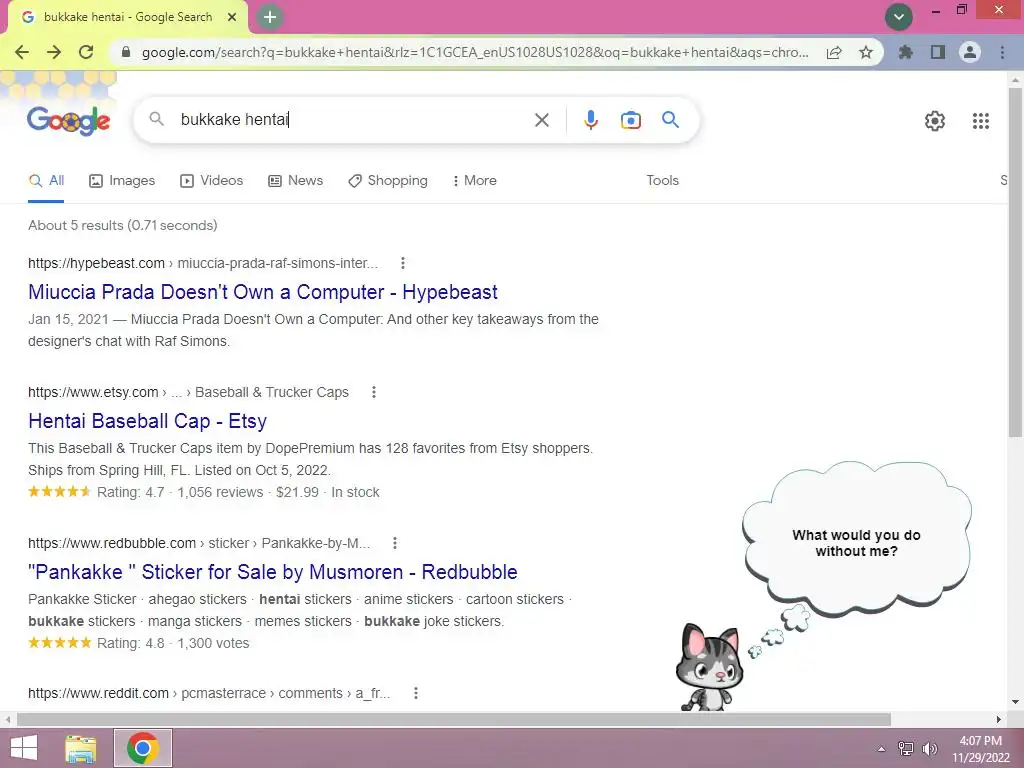Open three-dot menu beside etsy.com URL
Screen dimensions: 1024x768
coord(374,392)
